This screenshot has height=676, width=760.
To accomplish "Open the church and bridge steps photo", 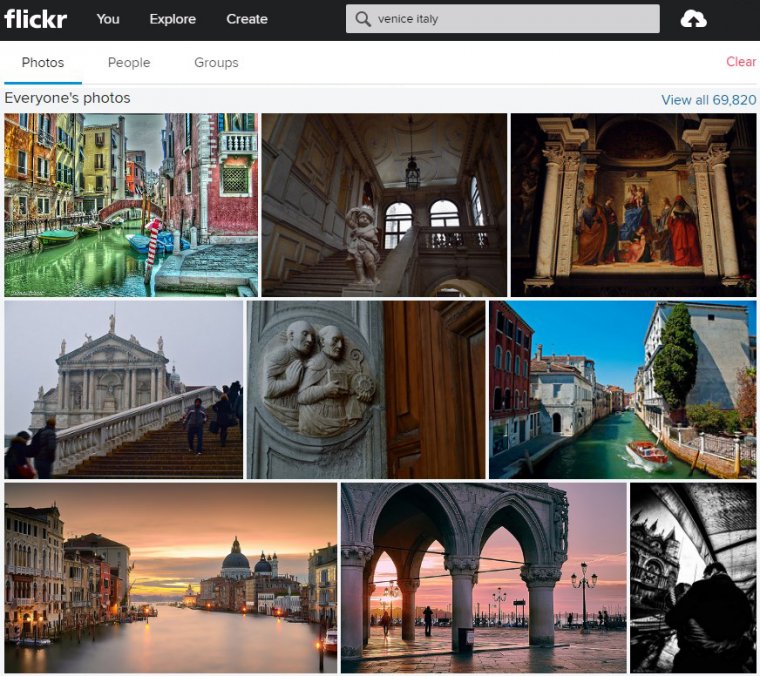I will 124,390.
